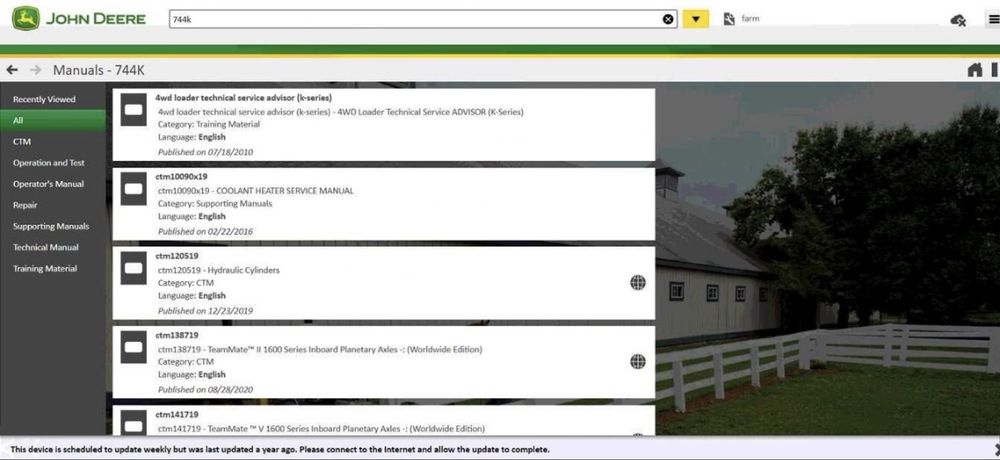Image resolution: width=1000 pixels, height=460 pixels.
Task: Open the 4wd loader technical service advisor manual
Action: point(384,124)
